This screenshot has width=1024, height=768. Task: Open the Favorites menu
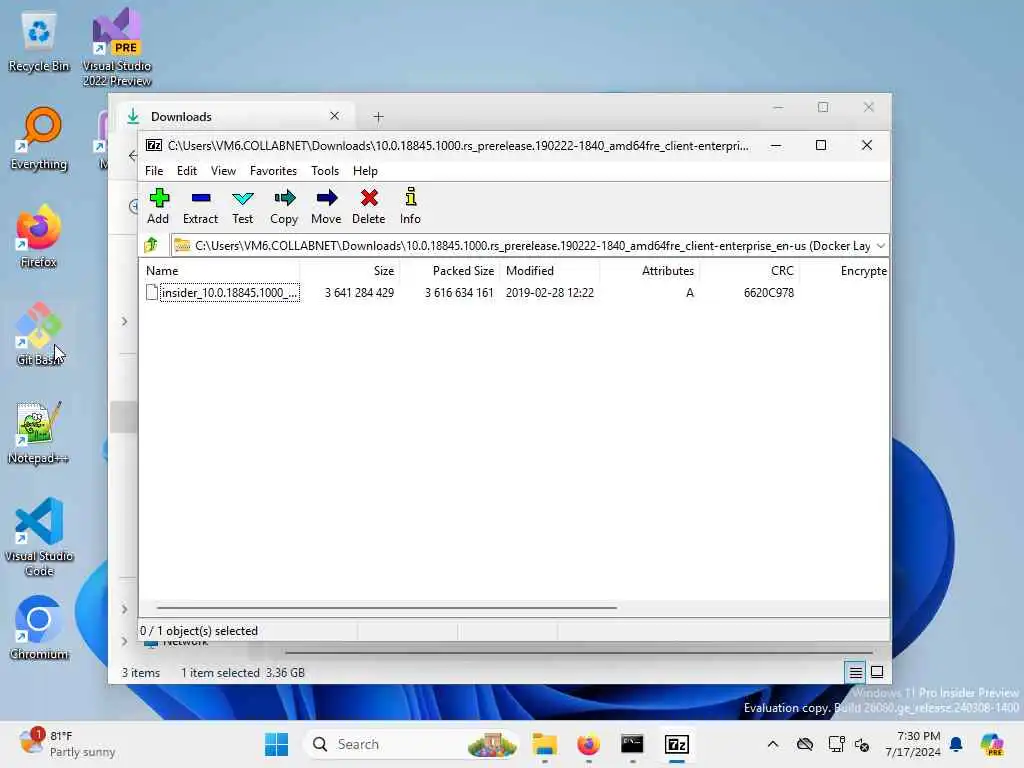pyautogui.click(x=273, y=170)
